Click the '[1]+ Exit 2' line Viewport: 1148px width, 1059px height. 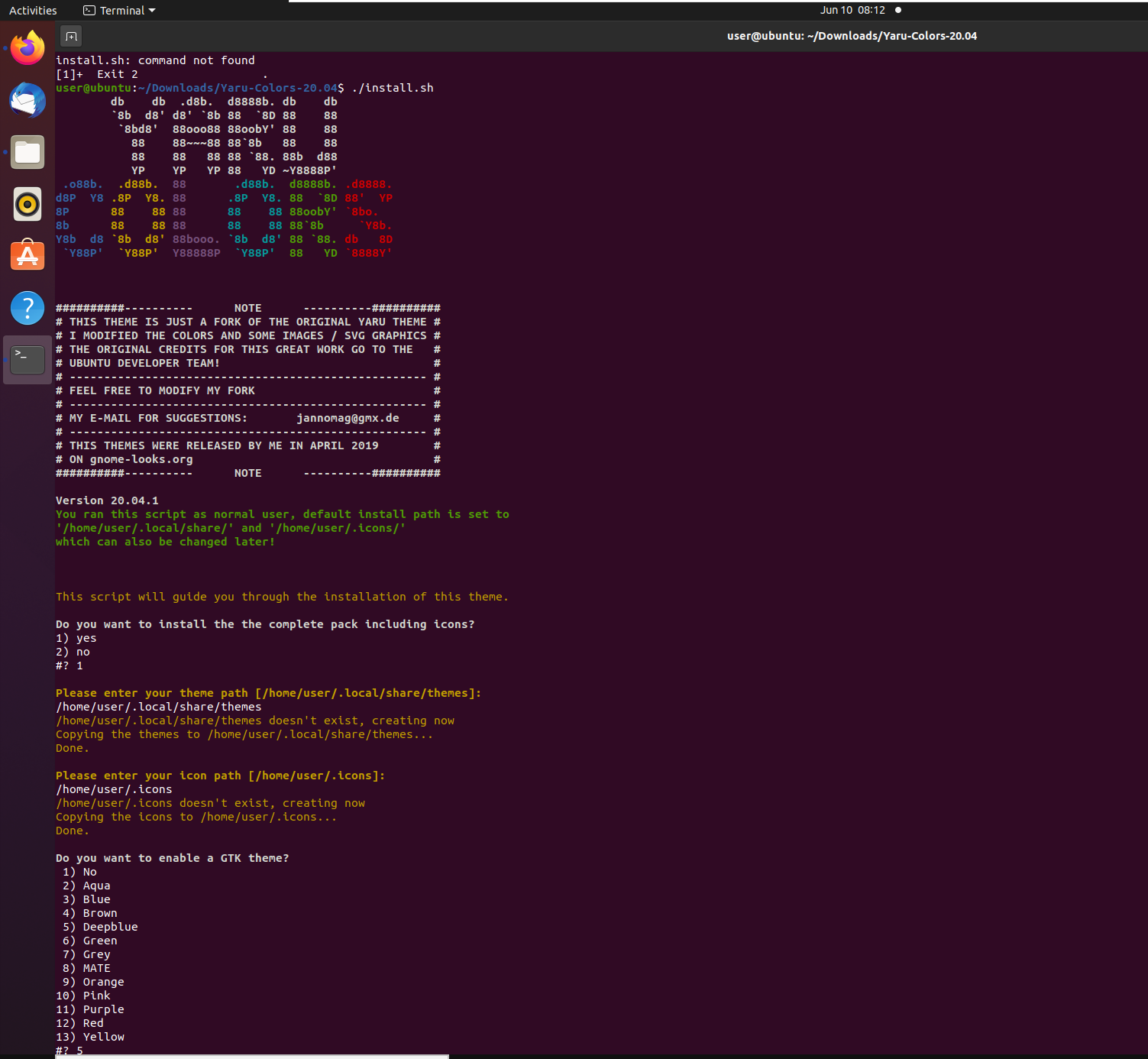97,74
